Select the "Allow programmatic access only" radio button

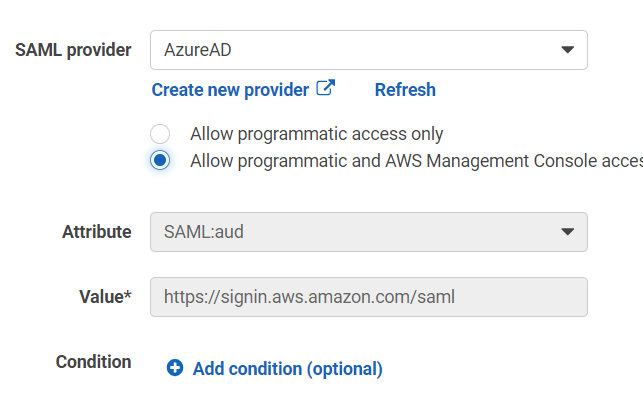(x=160, y=134)
